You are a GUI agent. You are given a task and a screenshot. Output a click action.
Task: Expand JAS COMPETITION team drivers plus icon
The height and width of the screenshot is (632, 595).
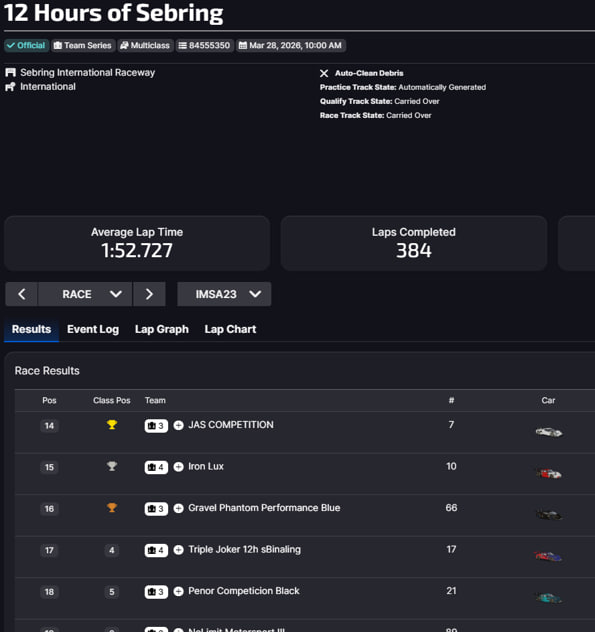click(178, 425)
